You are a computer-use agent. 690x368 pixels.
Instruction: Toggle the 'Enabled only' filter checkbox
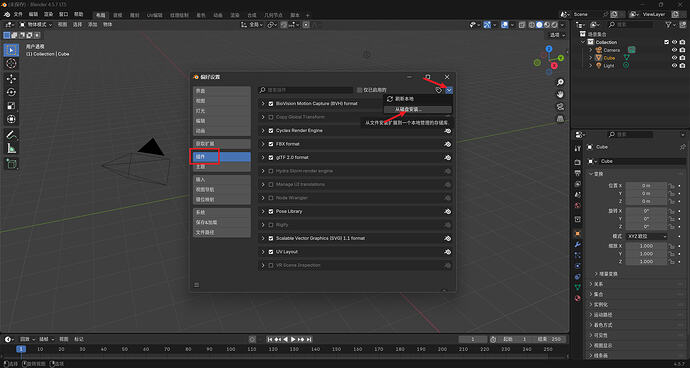coord(360,90)
